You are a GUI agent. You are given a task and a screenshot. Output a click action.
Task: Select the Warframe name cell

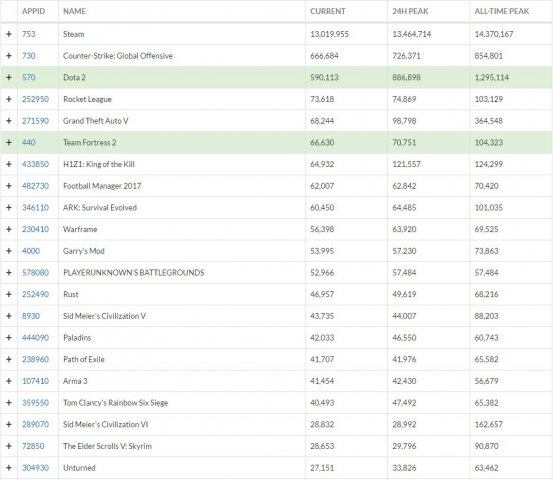click(182, 229)
